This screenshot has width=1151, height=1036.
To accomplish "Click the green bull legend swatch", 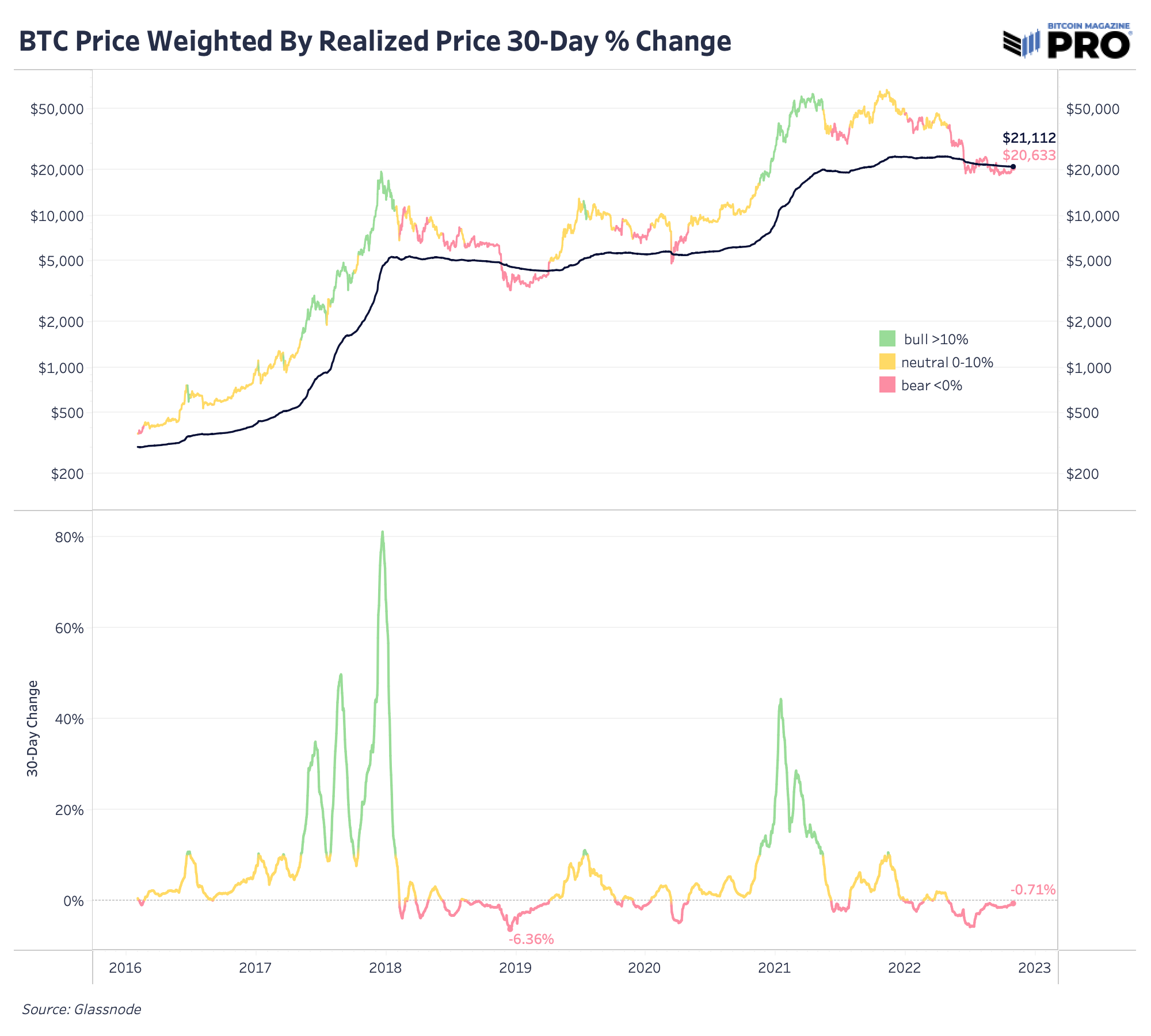I will point(887,338).
